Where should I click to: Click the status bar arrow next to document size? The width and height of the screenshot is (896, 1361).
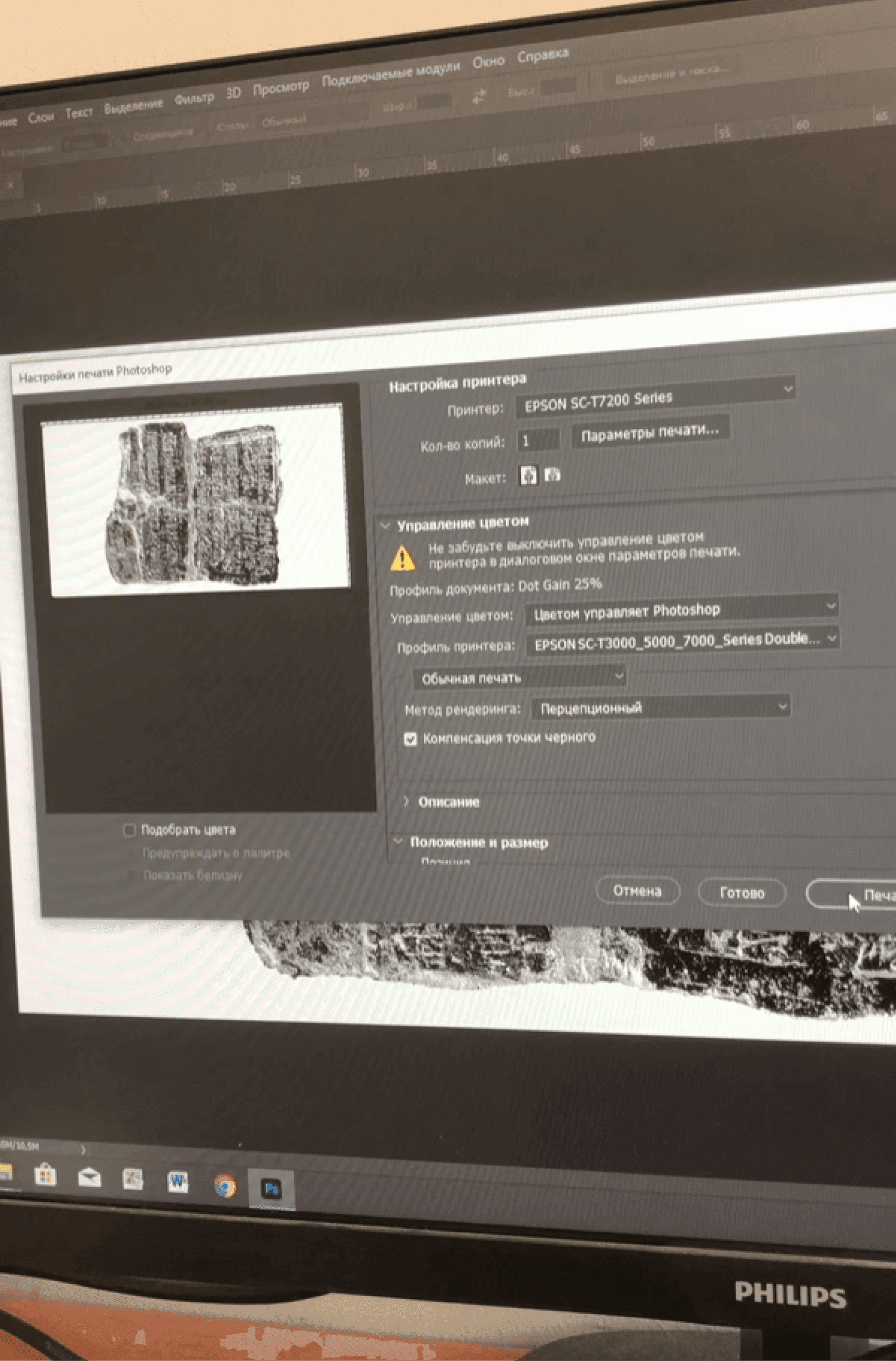coord(83,1150)
